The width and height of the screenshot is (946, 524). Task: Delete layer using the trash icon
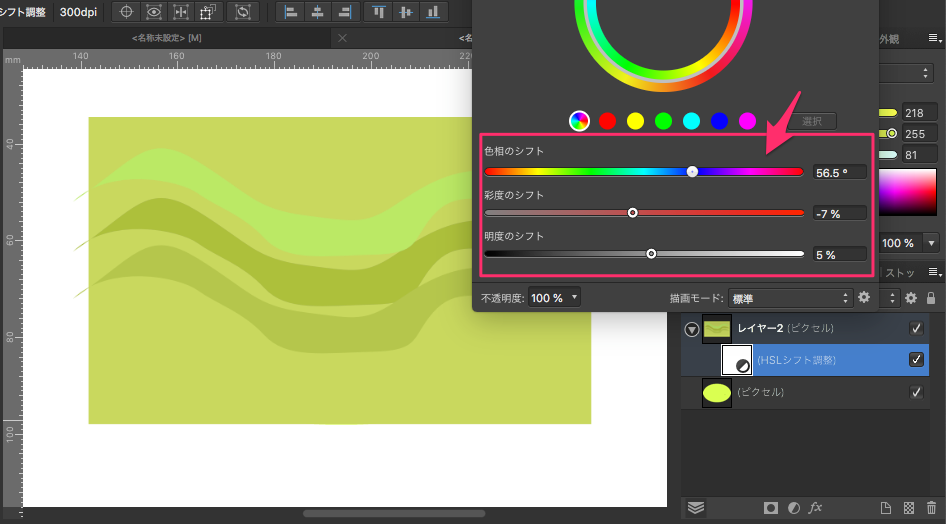pos(931,508)
